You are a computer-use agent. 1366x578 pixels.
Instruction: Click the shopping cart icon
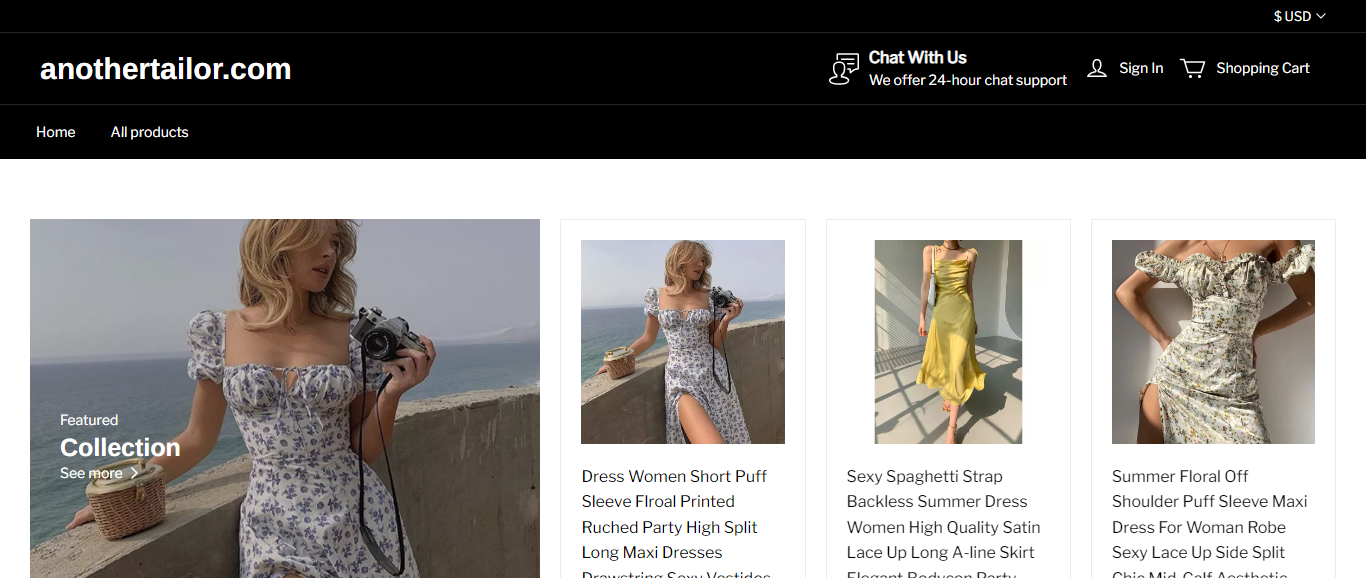click(1192, 68)
